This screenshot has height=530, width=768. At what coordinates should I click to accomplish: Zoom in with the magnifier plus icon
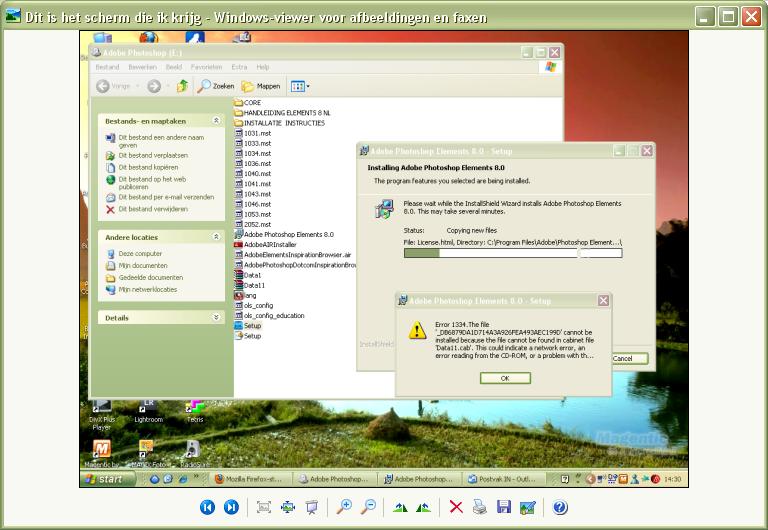(344, 507)
